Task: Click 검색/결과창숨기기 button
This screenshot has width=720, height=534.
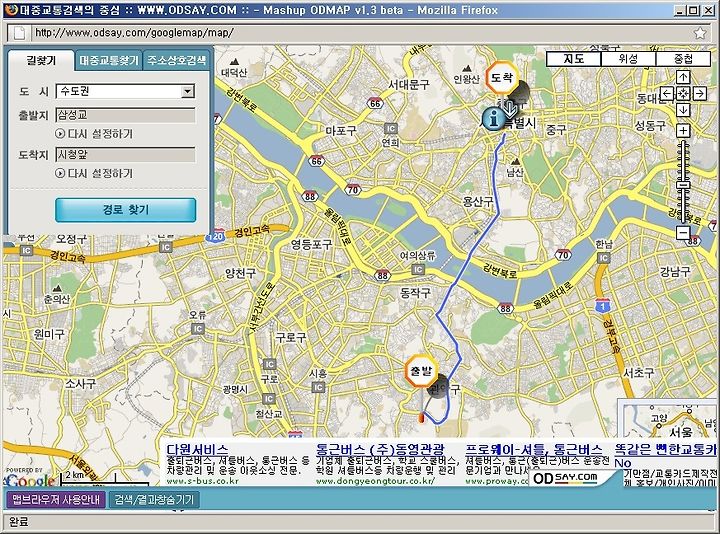Action: click(x=154, y=499)
